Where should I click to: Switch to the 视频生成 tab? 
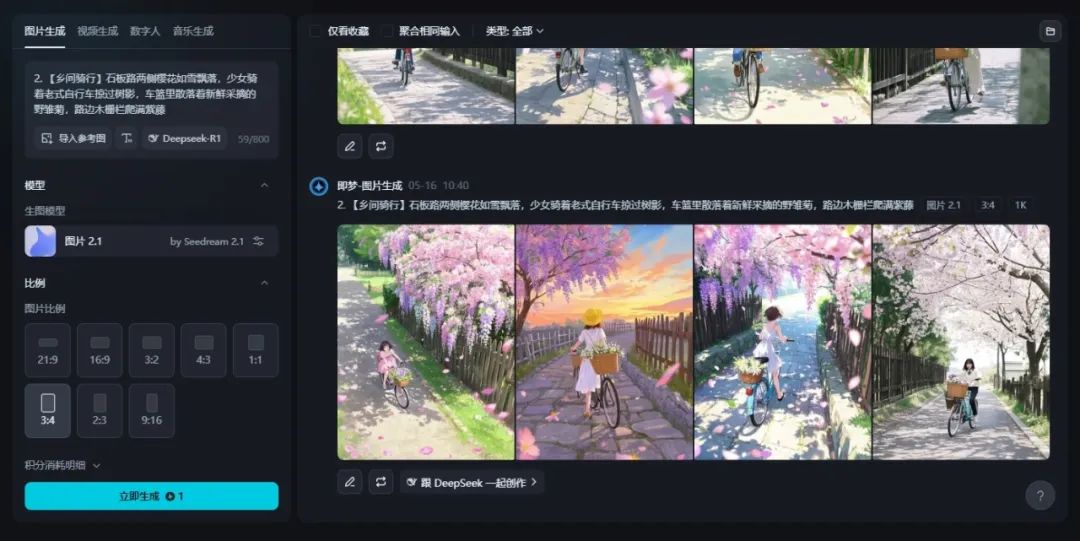(x=97, y=31)
